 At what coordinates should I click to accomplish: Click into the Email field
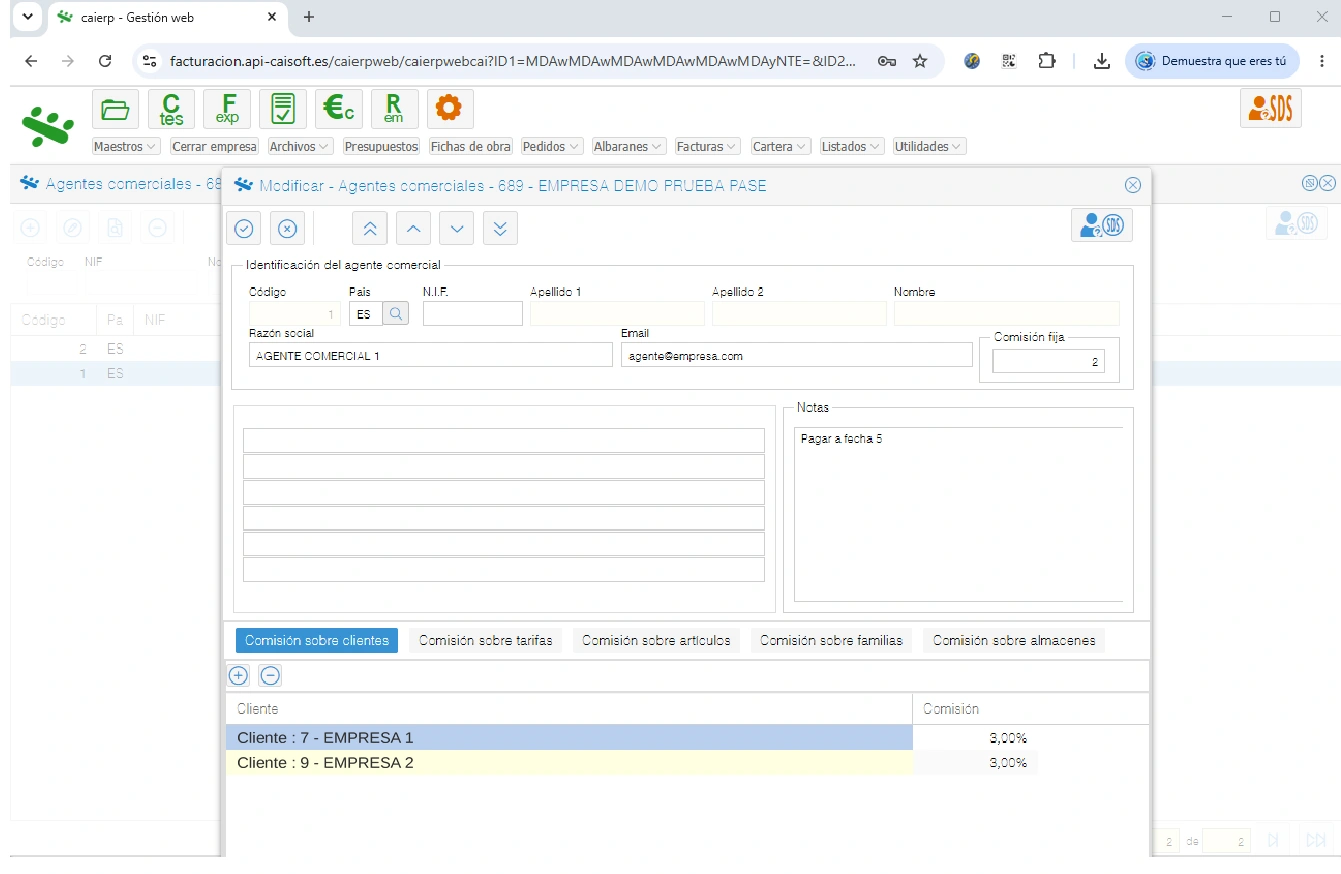[x=797, y=355]
